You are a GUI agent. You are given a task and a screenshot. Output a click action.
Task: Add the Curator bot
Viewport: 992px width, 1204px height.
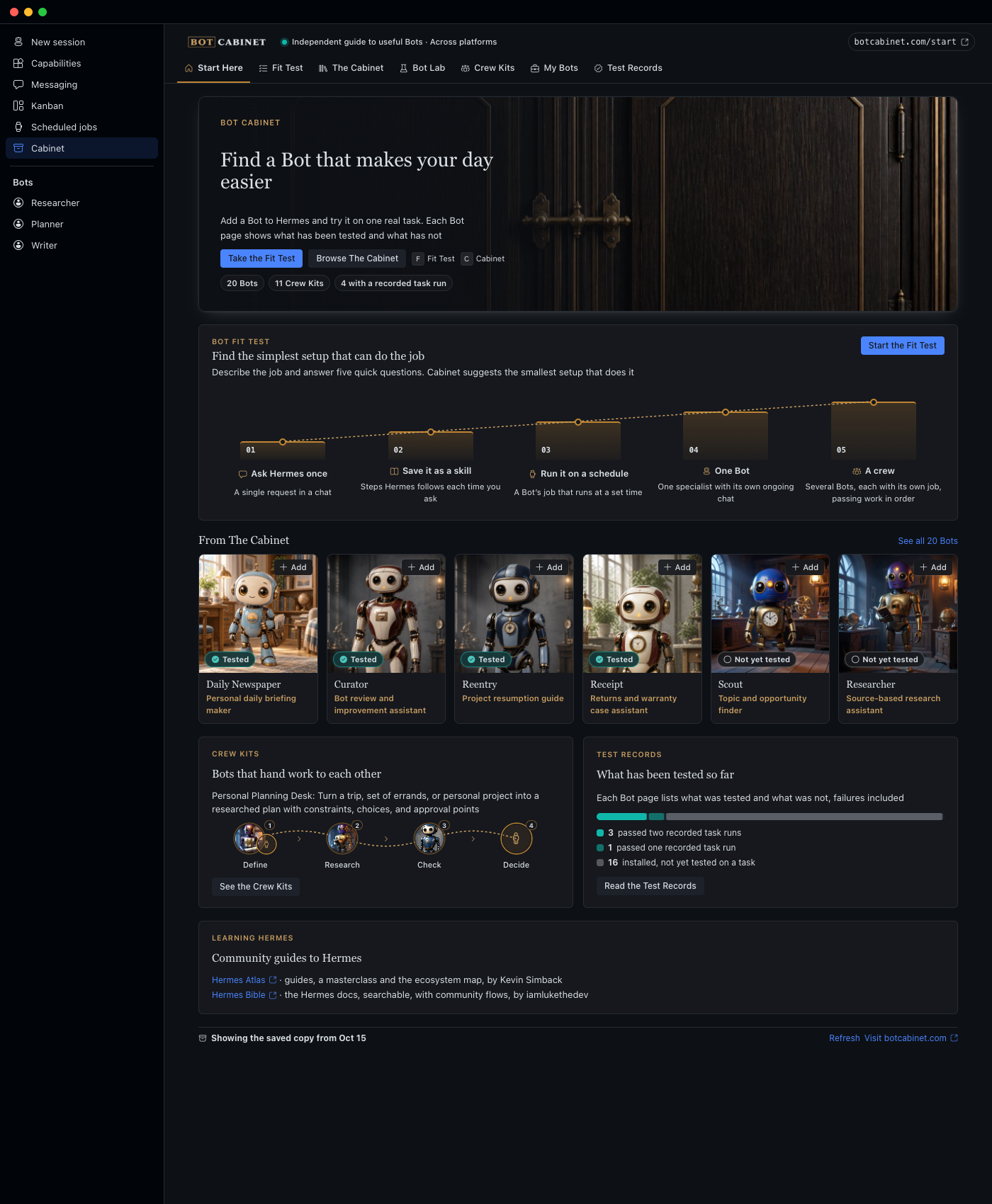click(x=421, y=567)
